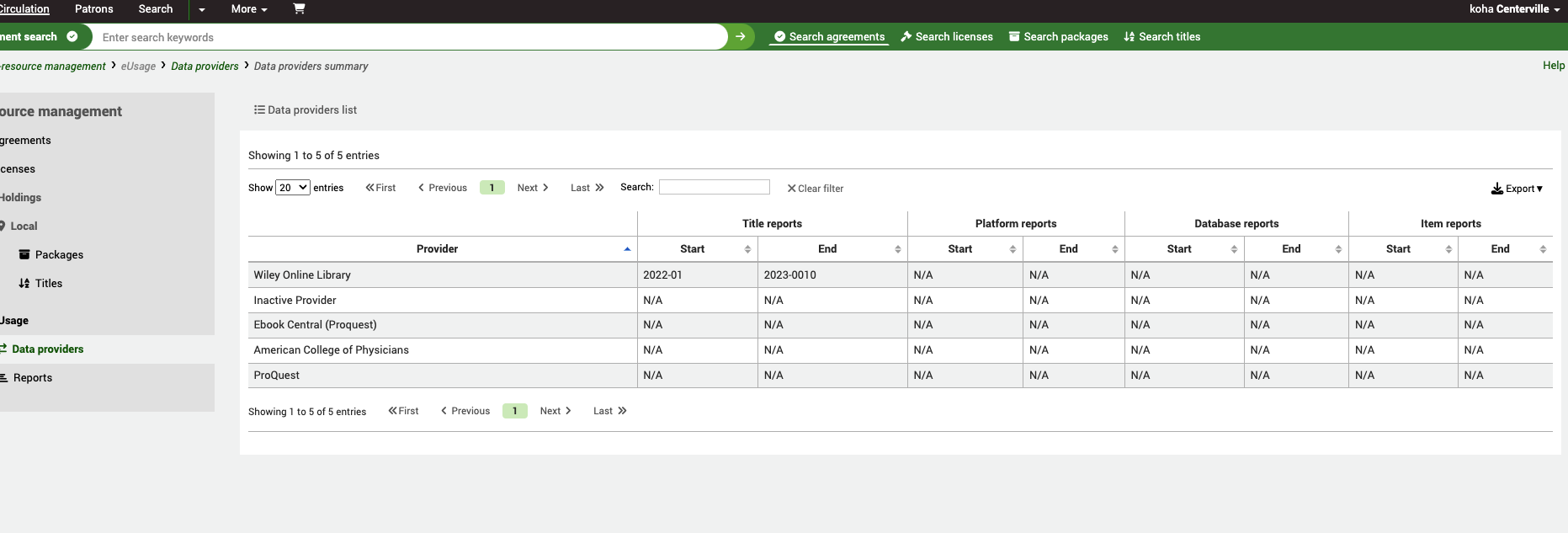Select Search agreements search mode

829,37
